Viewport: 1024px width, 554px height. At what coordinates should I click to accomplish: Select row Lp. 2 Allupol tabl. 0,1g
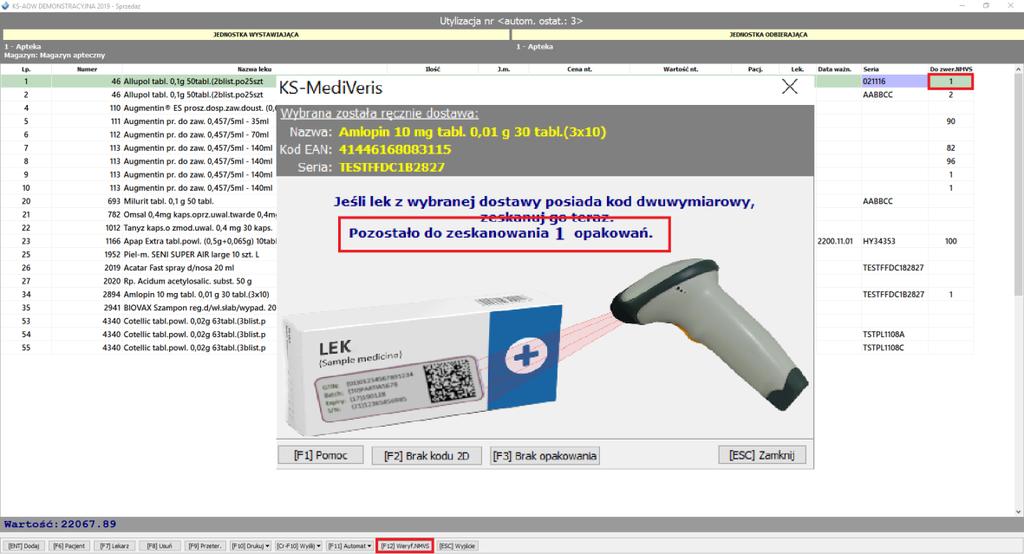click(138, 95)
